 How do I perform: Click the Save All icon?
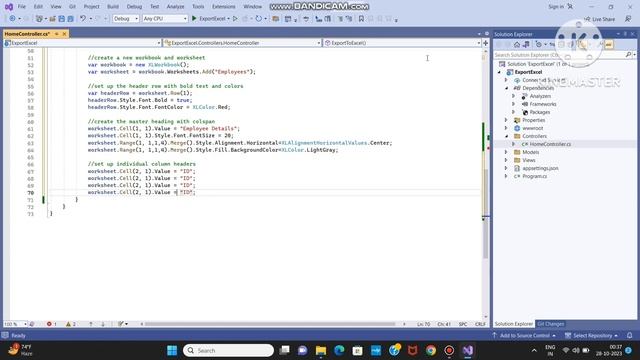click(x=70, y=19)
